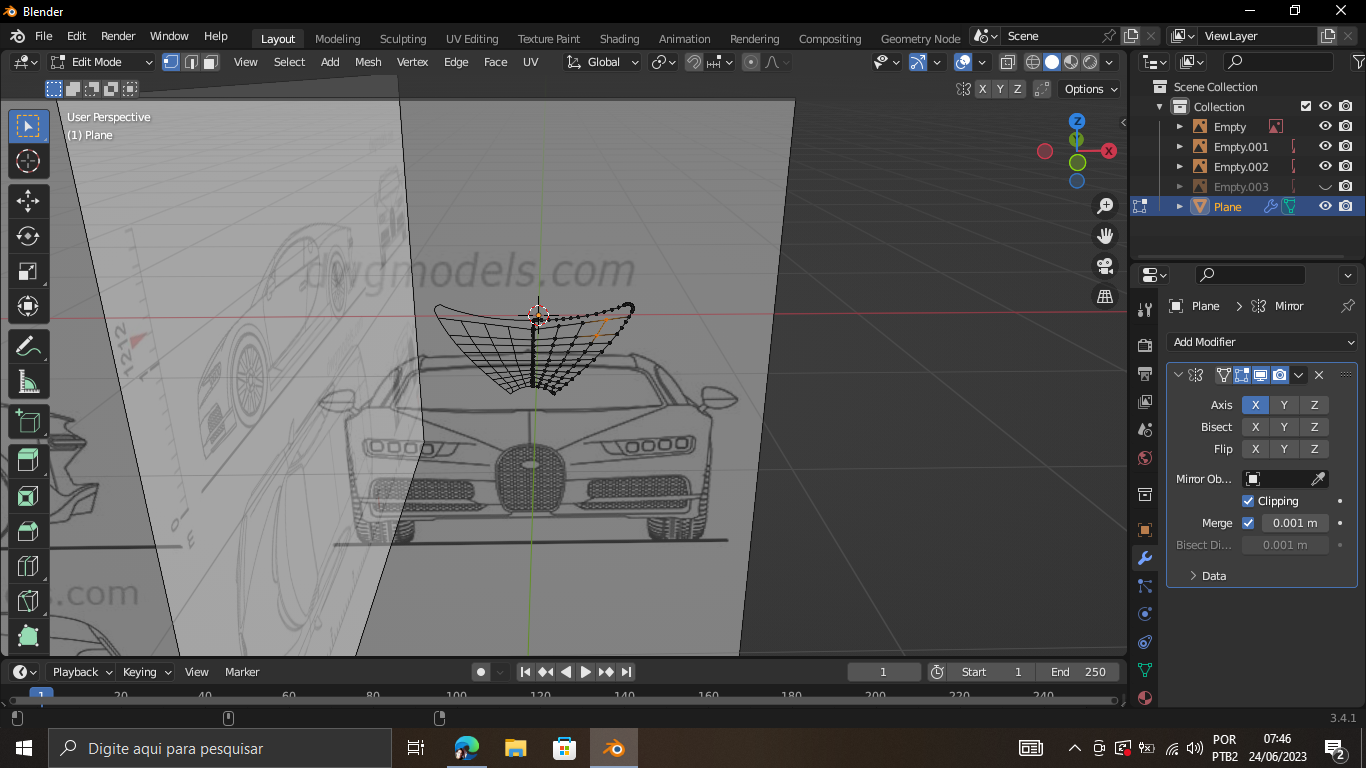Click the zoom viewport magnifier icon
Viewport: 1366px width, 768px height.
tap(1105, 206)
